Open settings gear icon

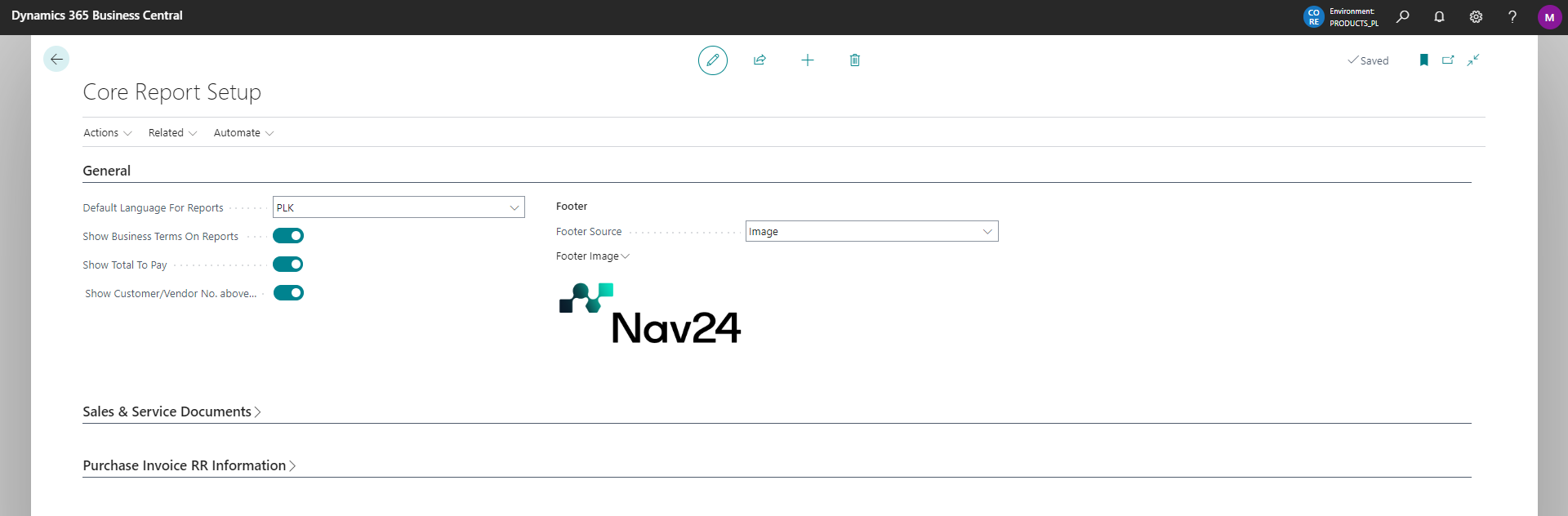(1476, 16)
